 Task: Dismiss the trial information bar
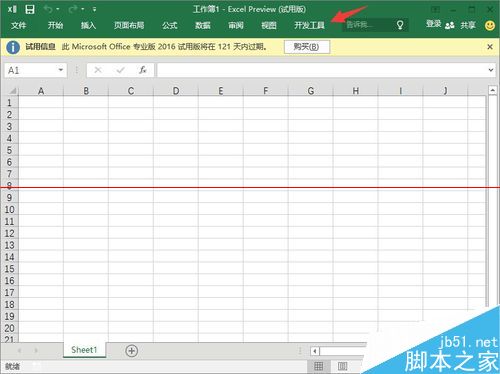point(490,47)
